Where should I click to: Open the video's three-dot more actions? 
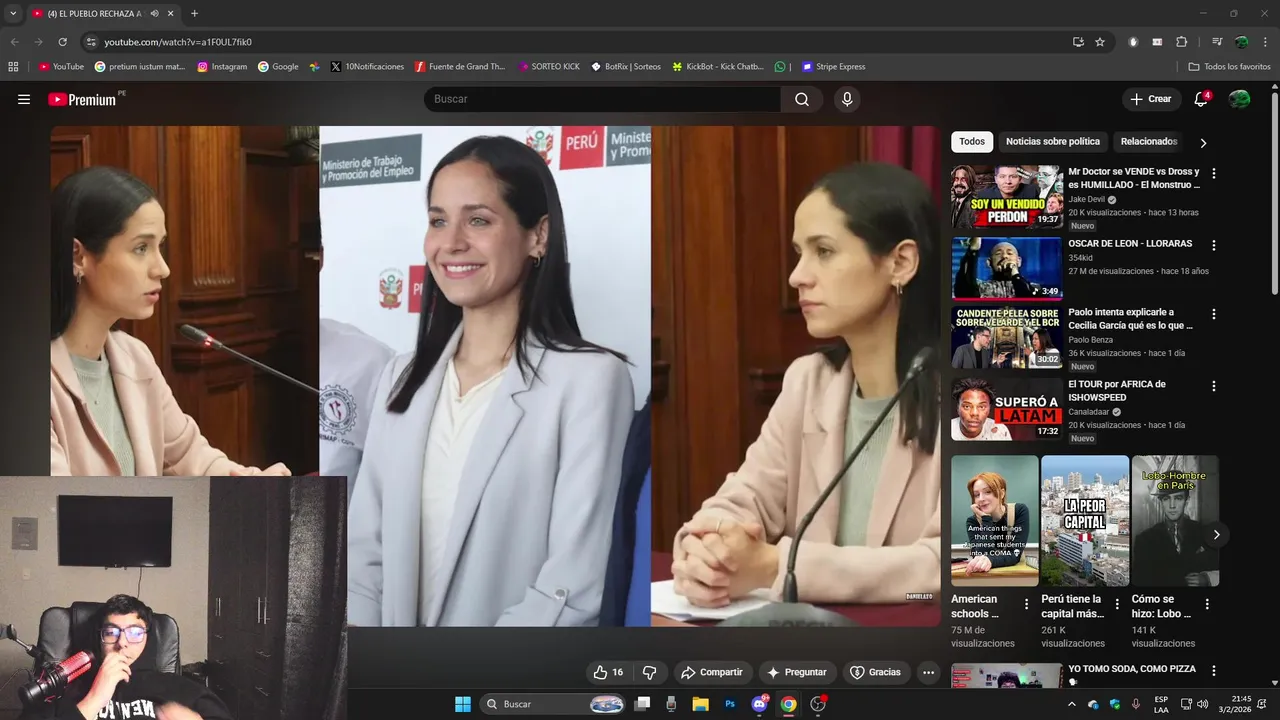(928, 672)
